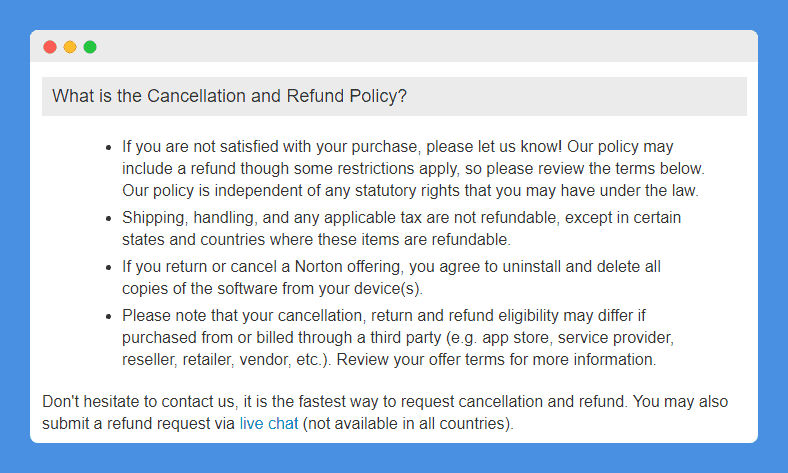Maximize the window using the green button
The image size is (788, 473).
(x=90, y=47)
